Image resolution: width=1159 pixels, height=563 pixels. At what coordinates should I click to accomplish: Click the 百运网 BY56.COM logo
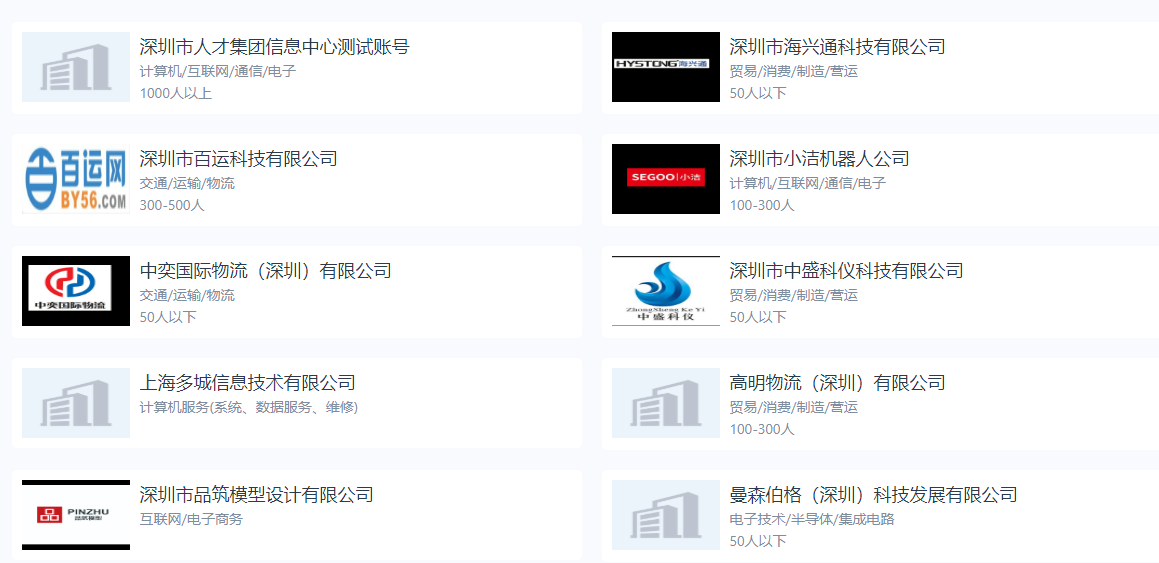(x=76, y=179)
